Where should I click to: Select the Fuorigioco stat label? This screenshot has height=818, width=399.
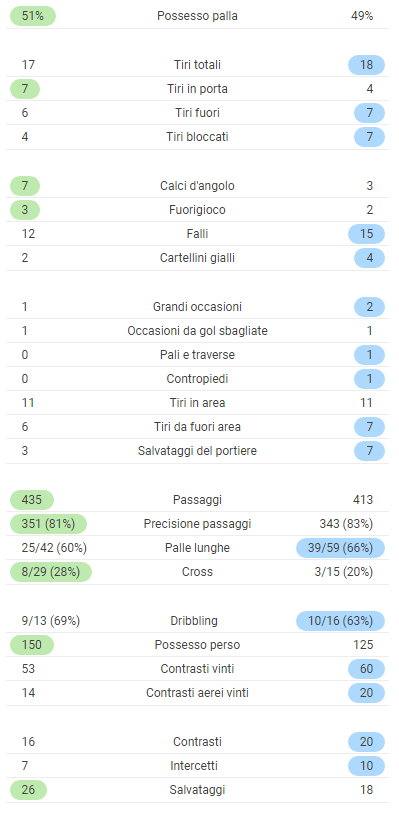pyautogui.click(x=197, y=210)
